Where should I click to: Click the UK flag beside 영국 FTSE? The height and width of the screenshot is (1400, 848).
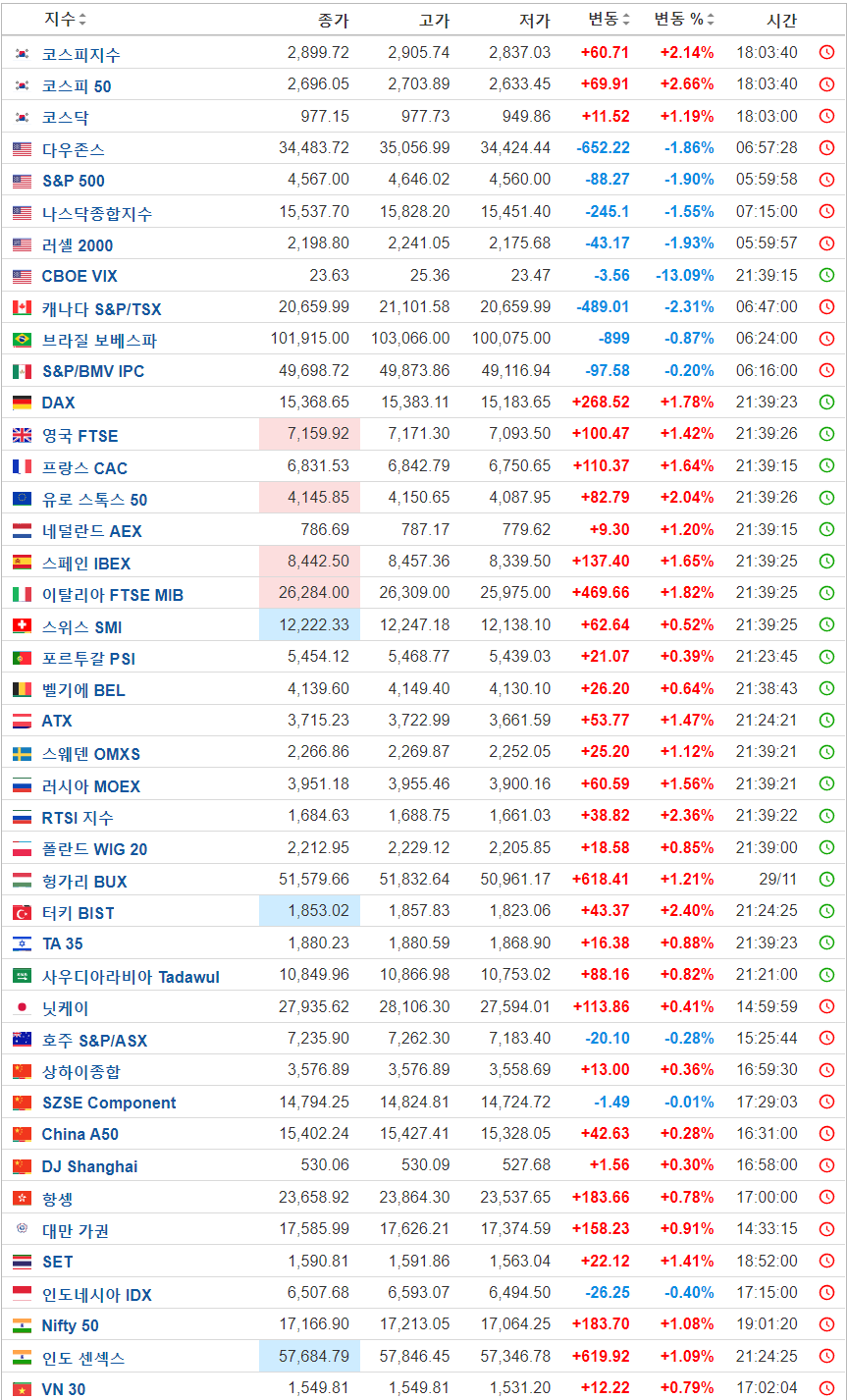(22, 436)
